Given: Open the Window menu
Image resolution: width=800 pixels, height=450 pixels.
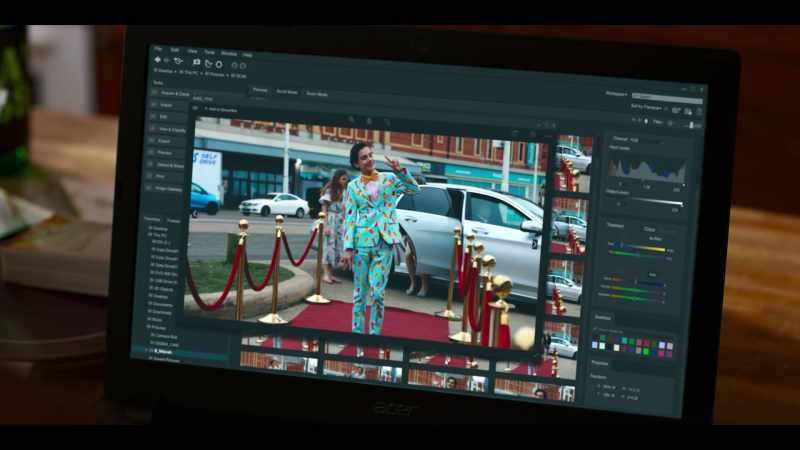Looking at the screenshot, I should (229, 53).
